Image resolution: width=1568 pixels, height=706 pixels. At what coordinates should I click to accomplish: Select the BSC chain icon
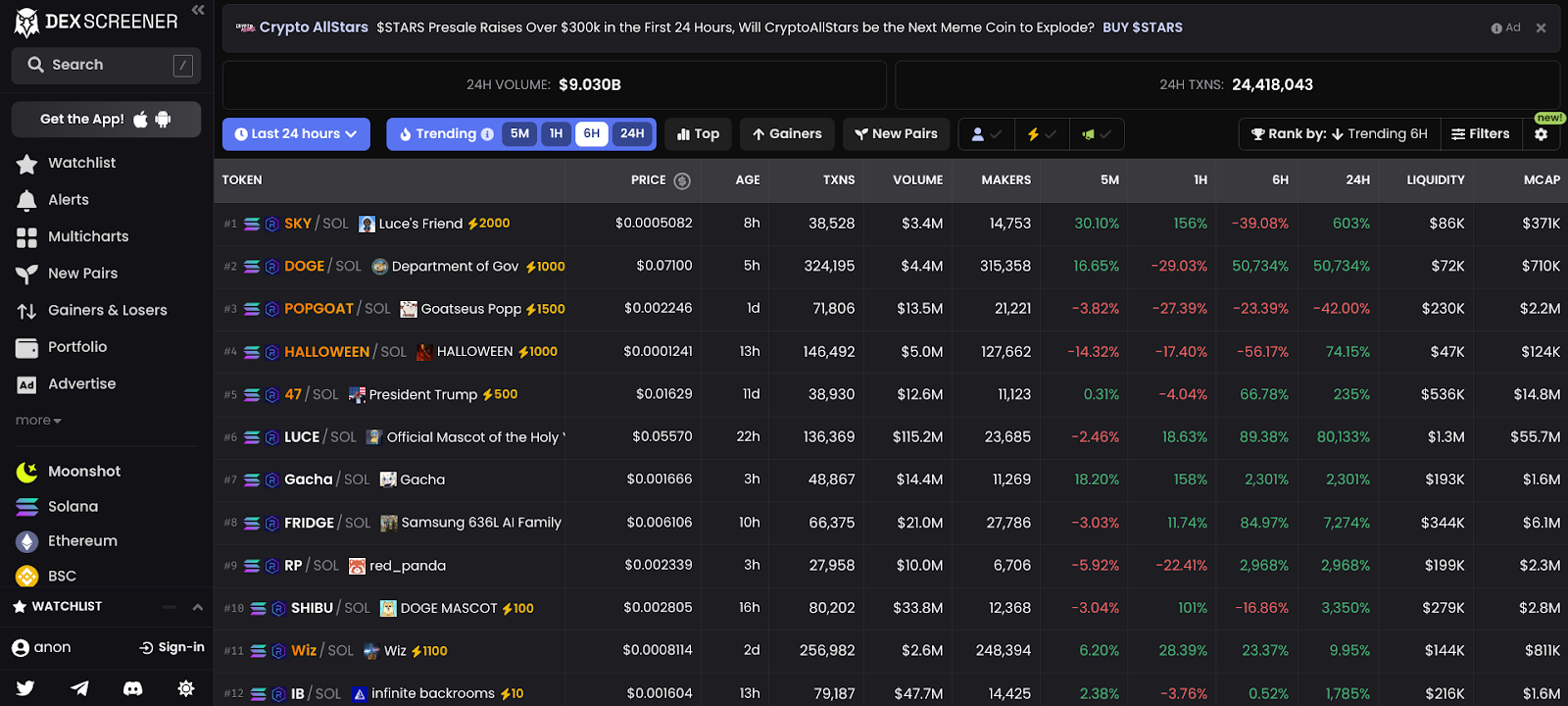(x=26, y=576)
